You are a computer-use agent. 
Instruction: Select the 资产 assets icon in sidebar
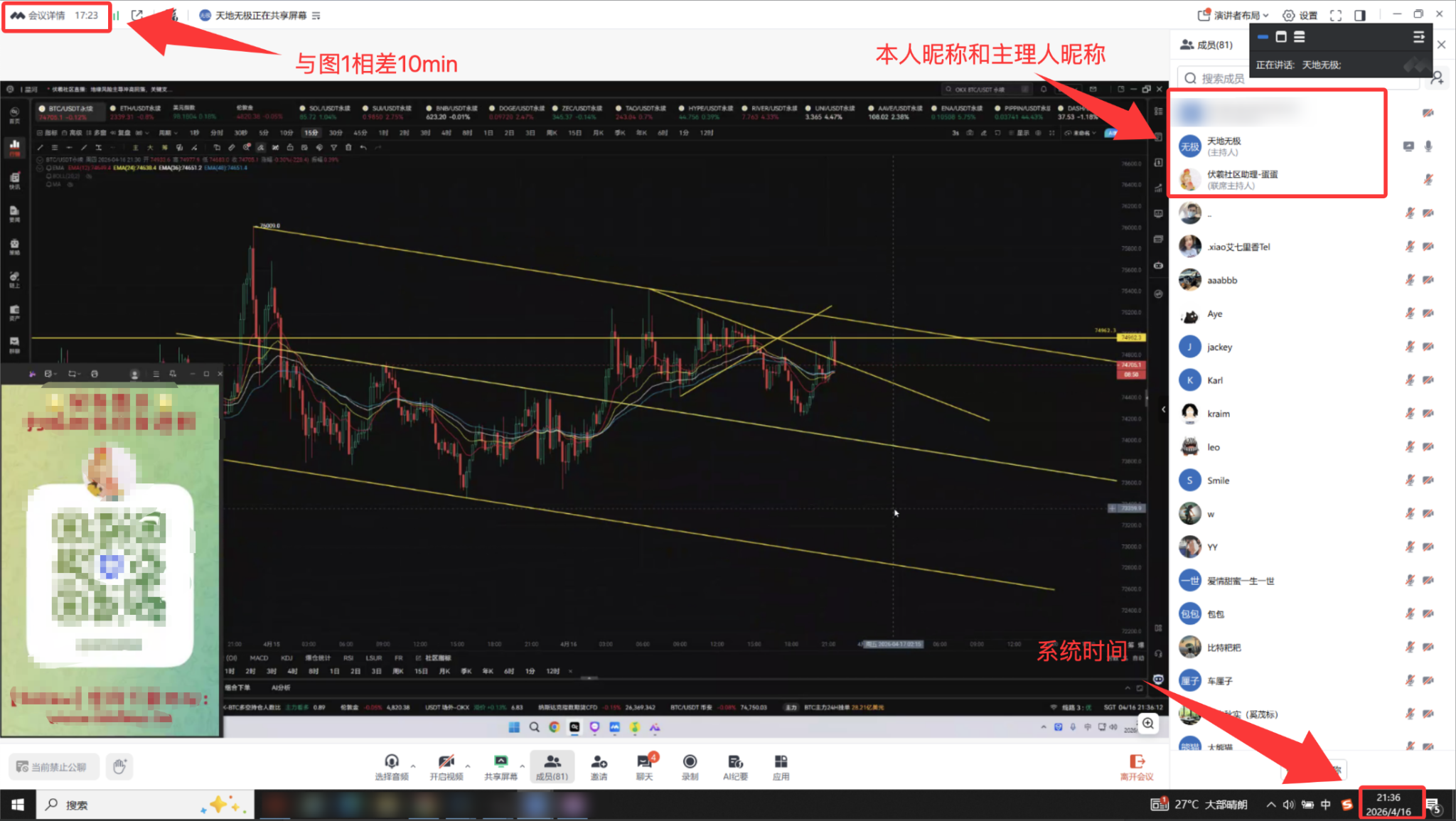click(x=14, y=308)
